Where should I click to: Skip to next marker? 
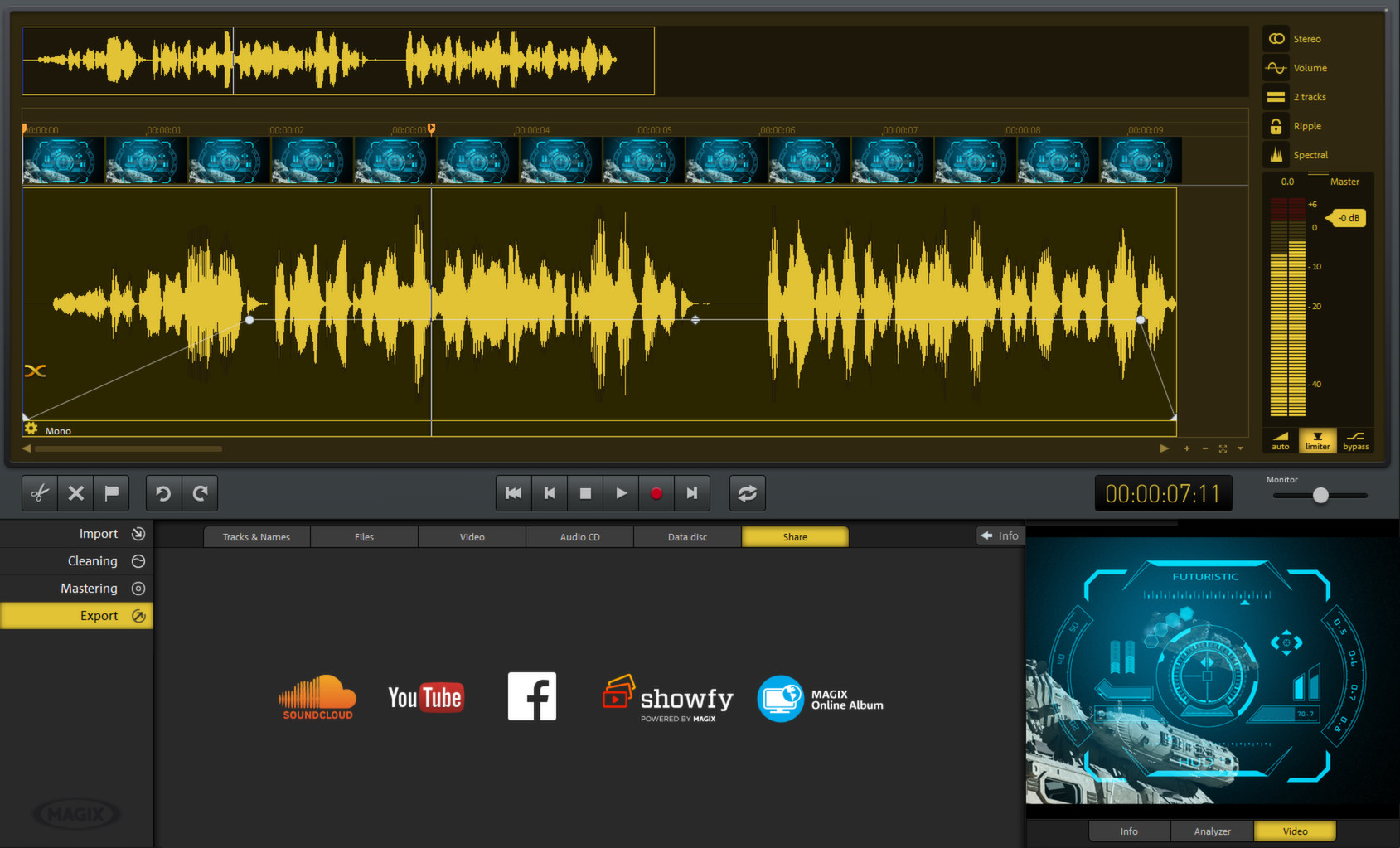coord(692,493)
